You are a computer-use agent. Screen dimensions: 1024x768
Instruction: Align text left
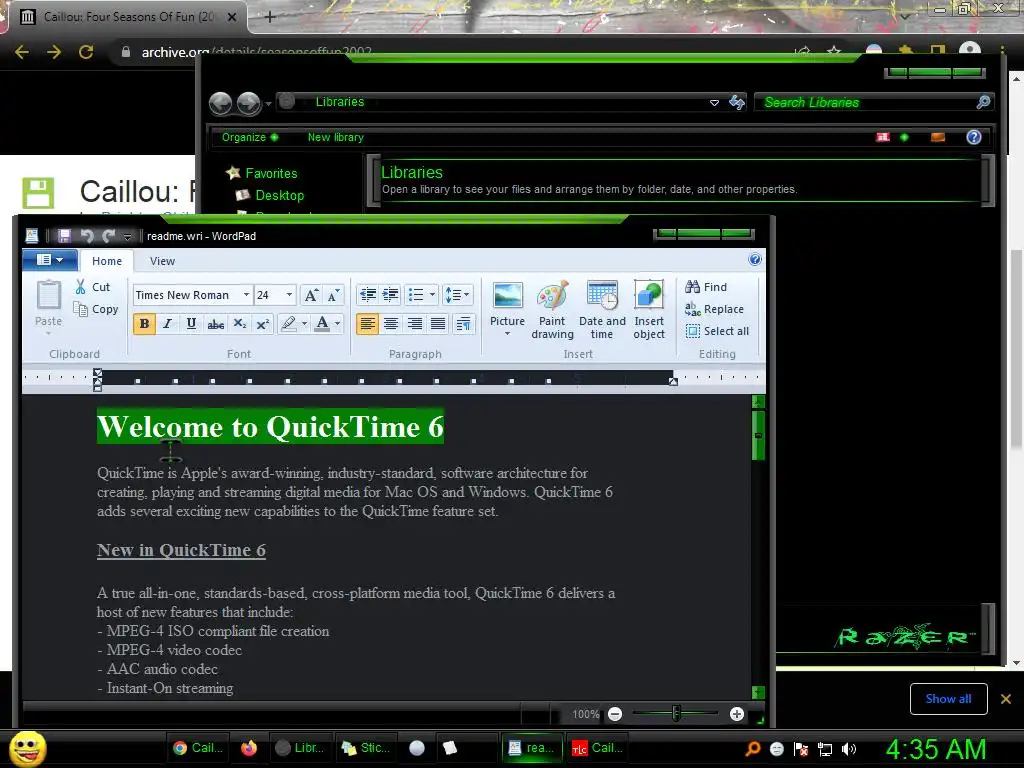pos(368,323)
